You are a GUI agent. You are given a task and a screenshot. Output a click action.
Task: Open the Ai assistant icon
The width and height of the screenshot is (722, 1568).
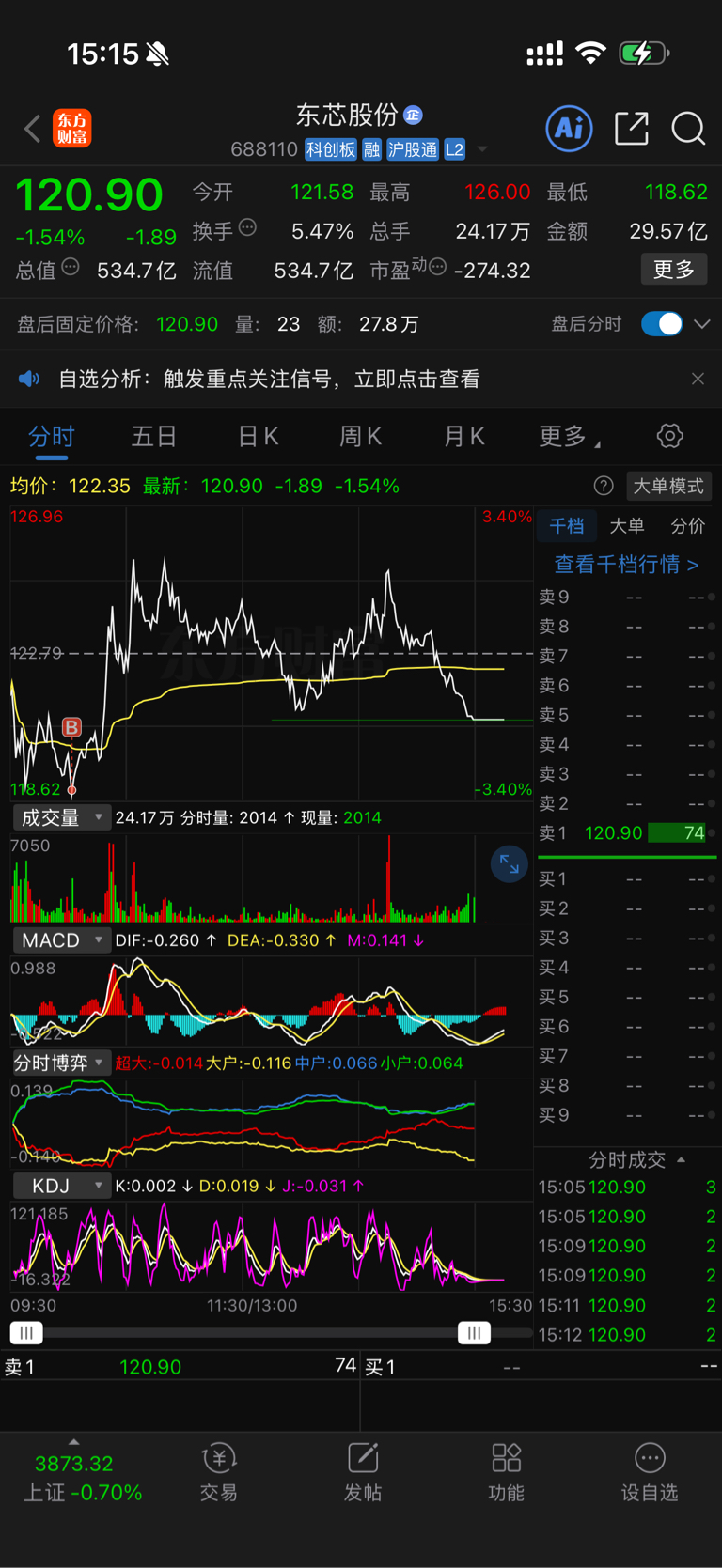click(570, 128)
